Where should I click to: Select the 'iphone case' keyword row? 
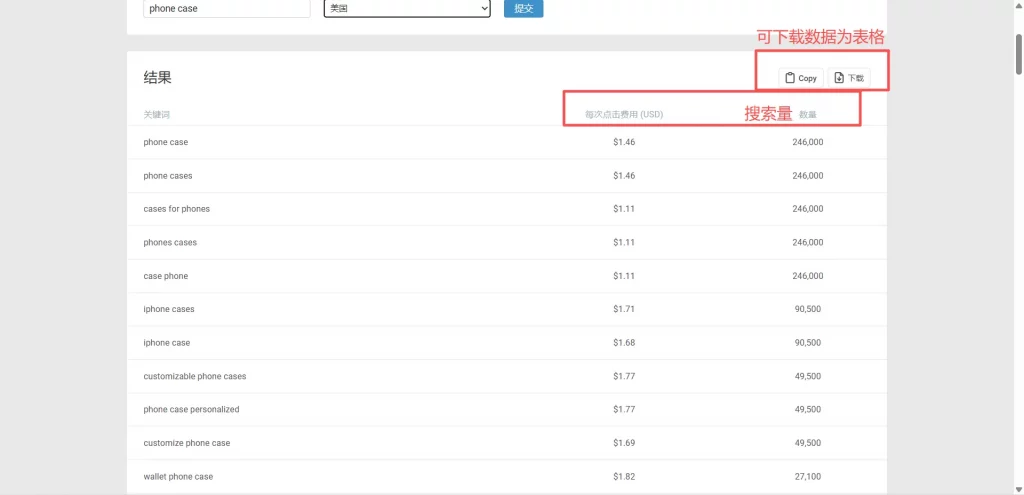click(167, 343)
